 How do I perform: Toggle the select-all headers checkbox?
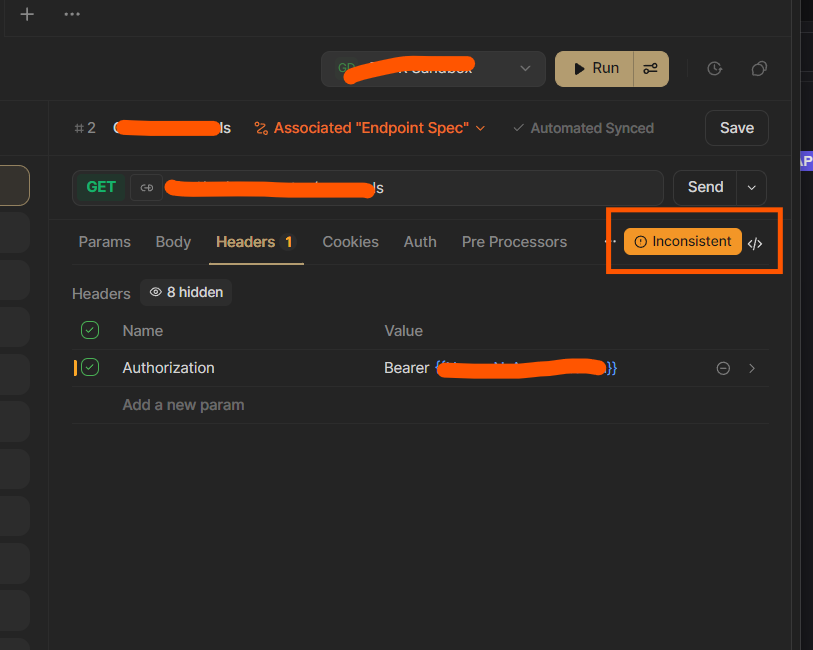pos(90,330)
